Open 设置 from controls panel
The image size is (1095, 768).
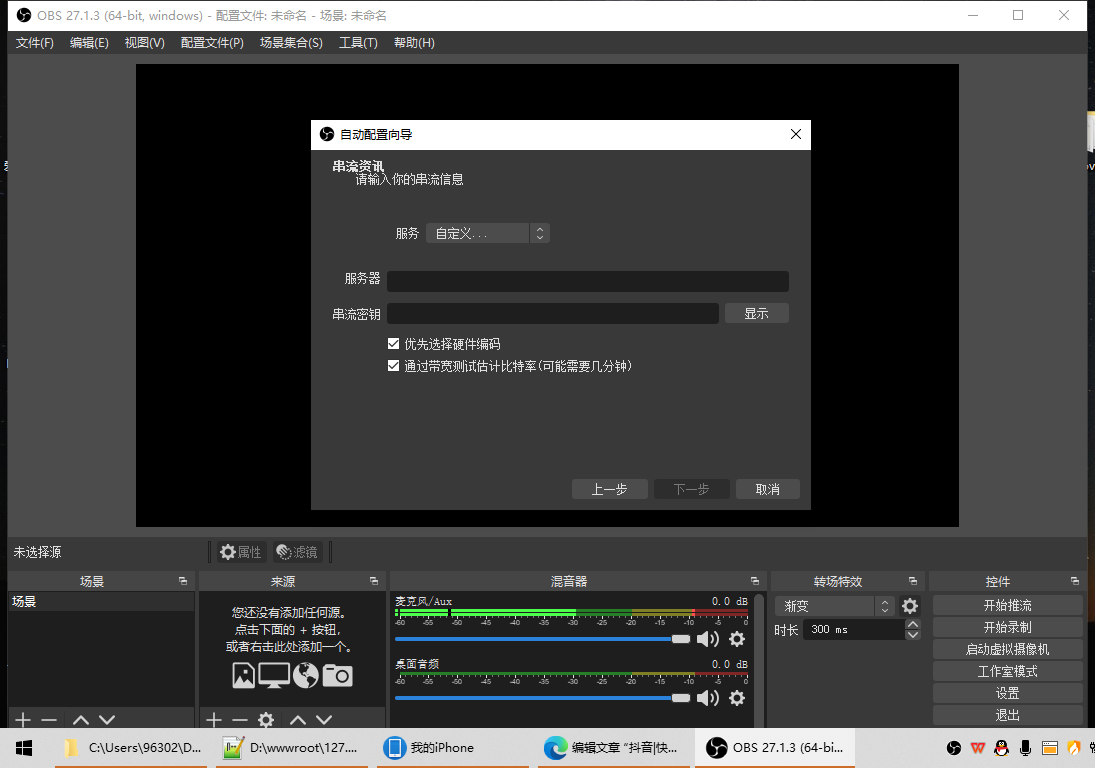(1007, 693)
